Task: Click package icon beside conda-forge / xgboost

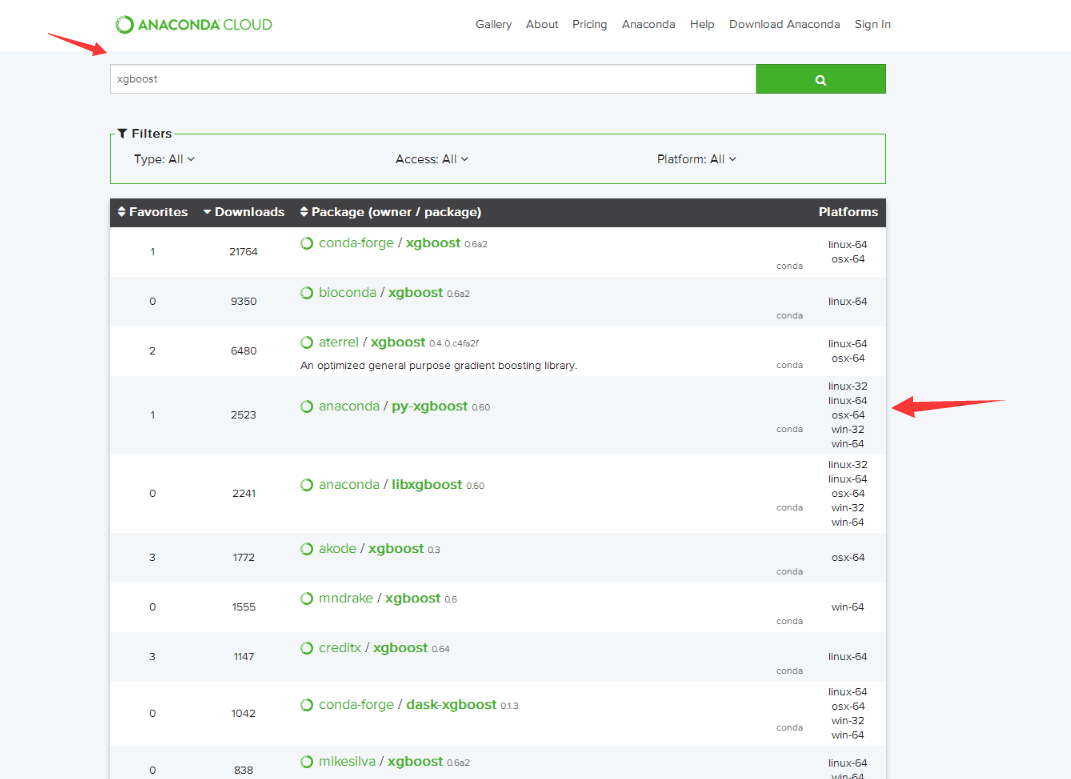Action: [x=307, y=243]
